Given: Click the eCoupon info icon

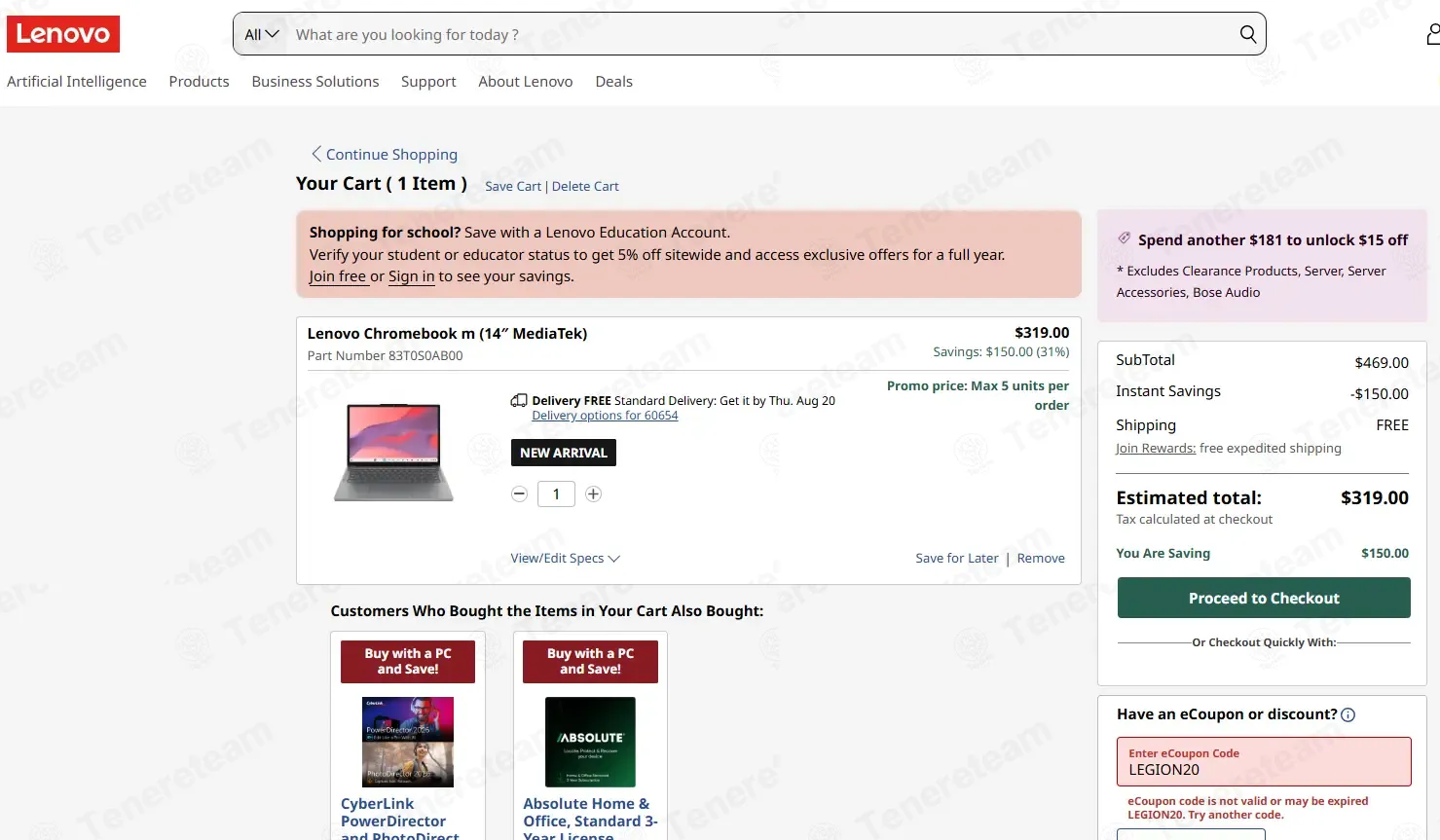Looking at the screenshot, I should [x=1348, y=715].
